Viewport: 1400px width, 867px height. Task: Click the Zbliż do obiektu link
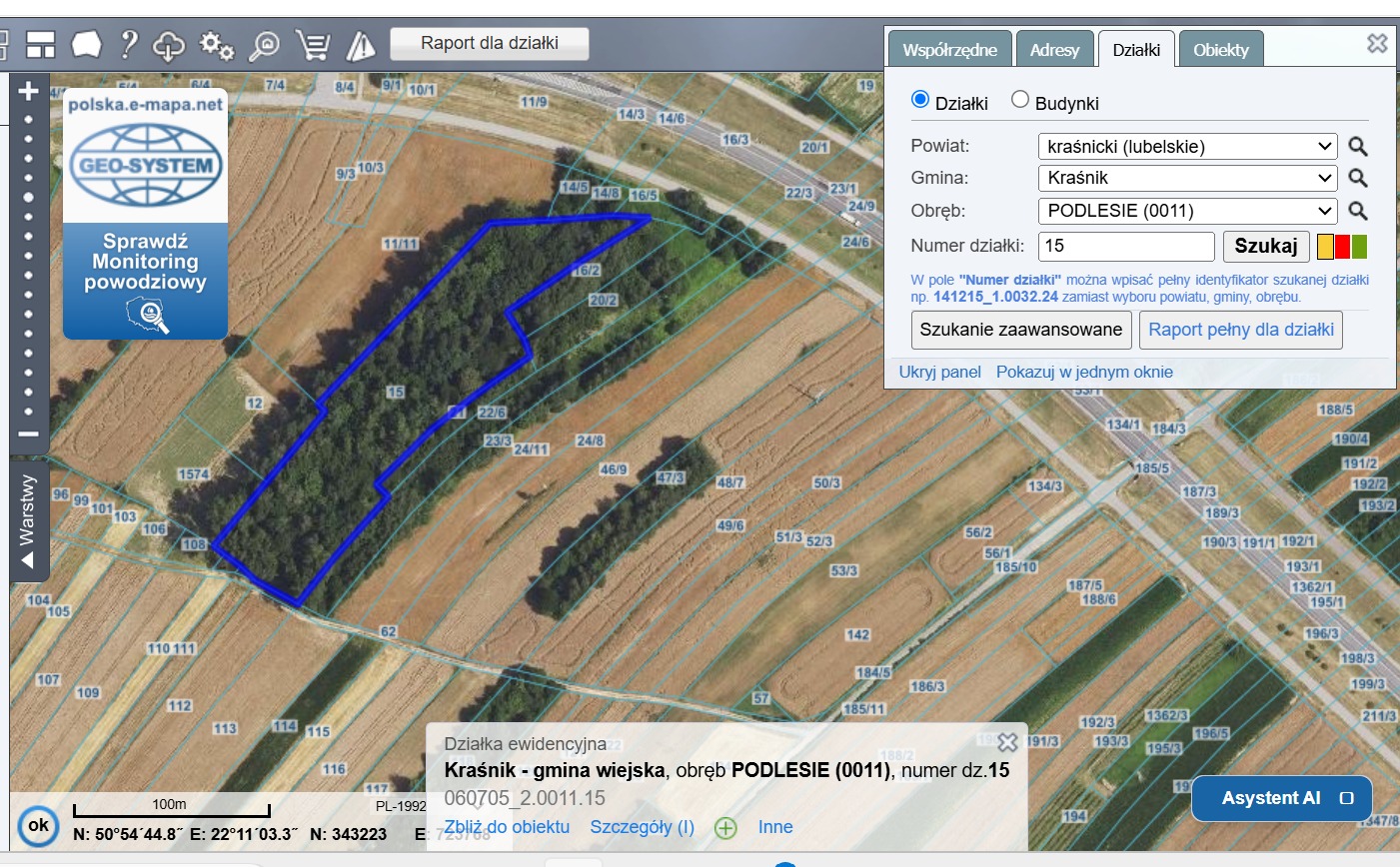(507, 827)
